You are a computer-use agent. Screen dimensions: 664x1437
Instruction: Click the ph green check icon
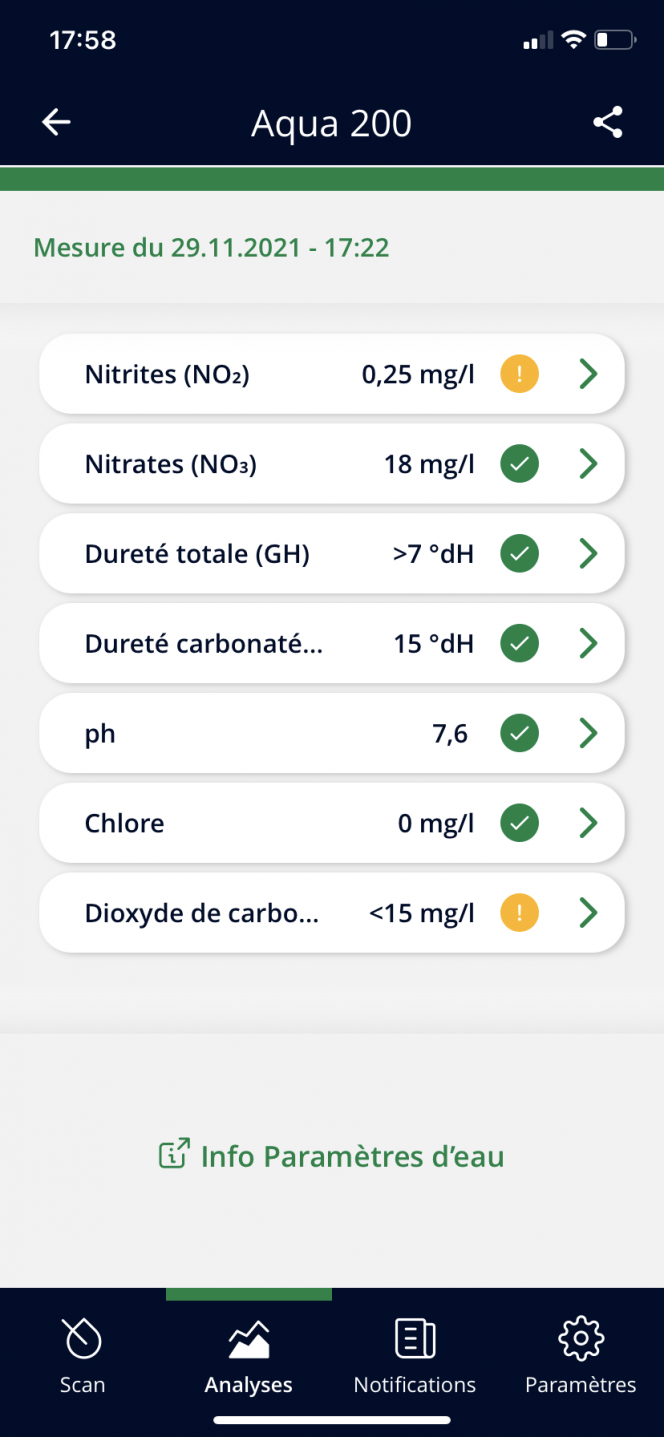tap(519, 733)
